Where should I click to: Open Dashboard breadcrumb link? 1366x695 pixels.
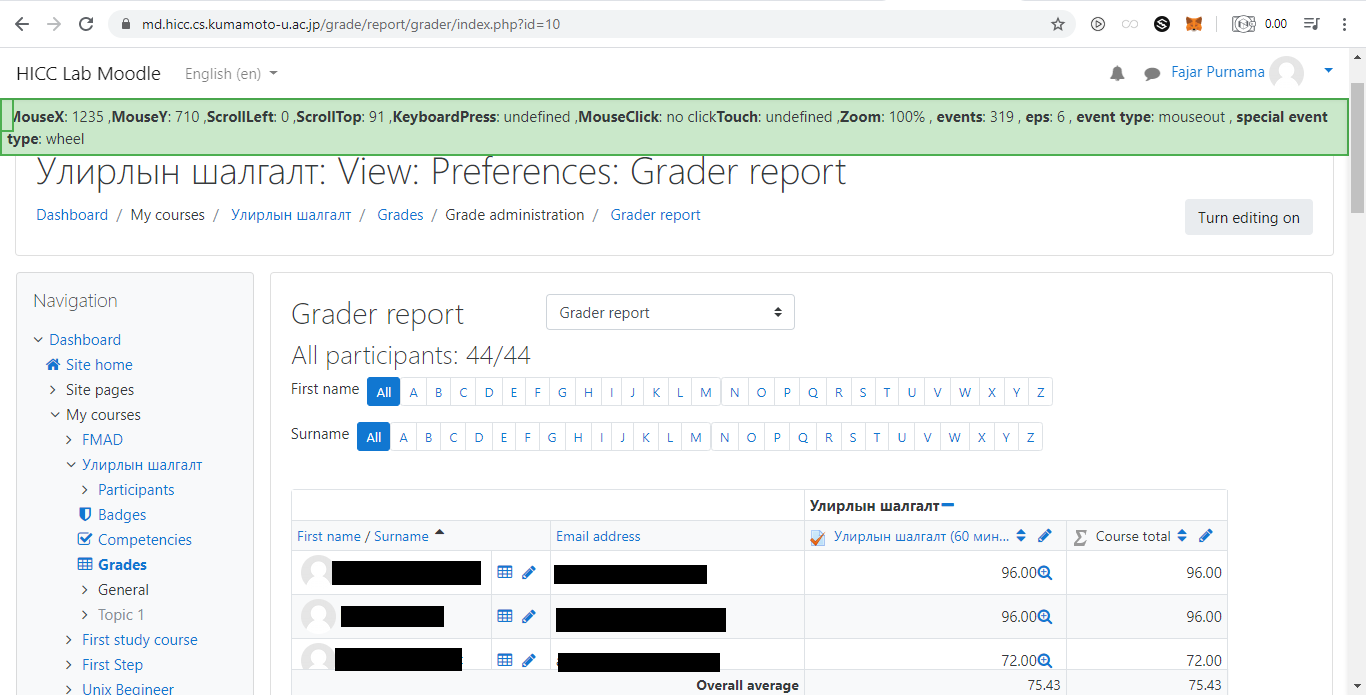72,215
